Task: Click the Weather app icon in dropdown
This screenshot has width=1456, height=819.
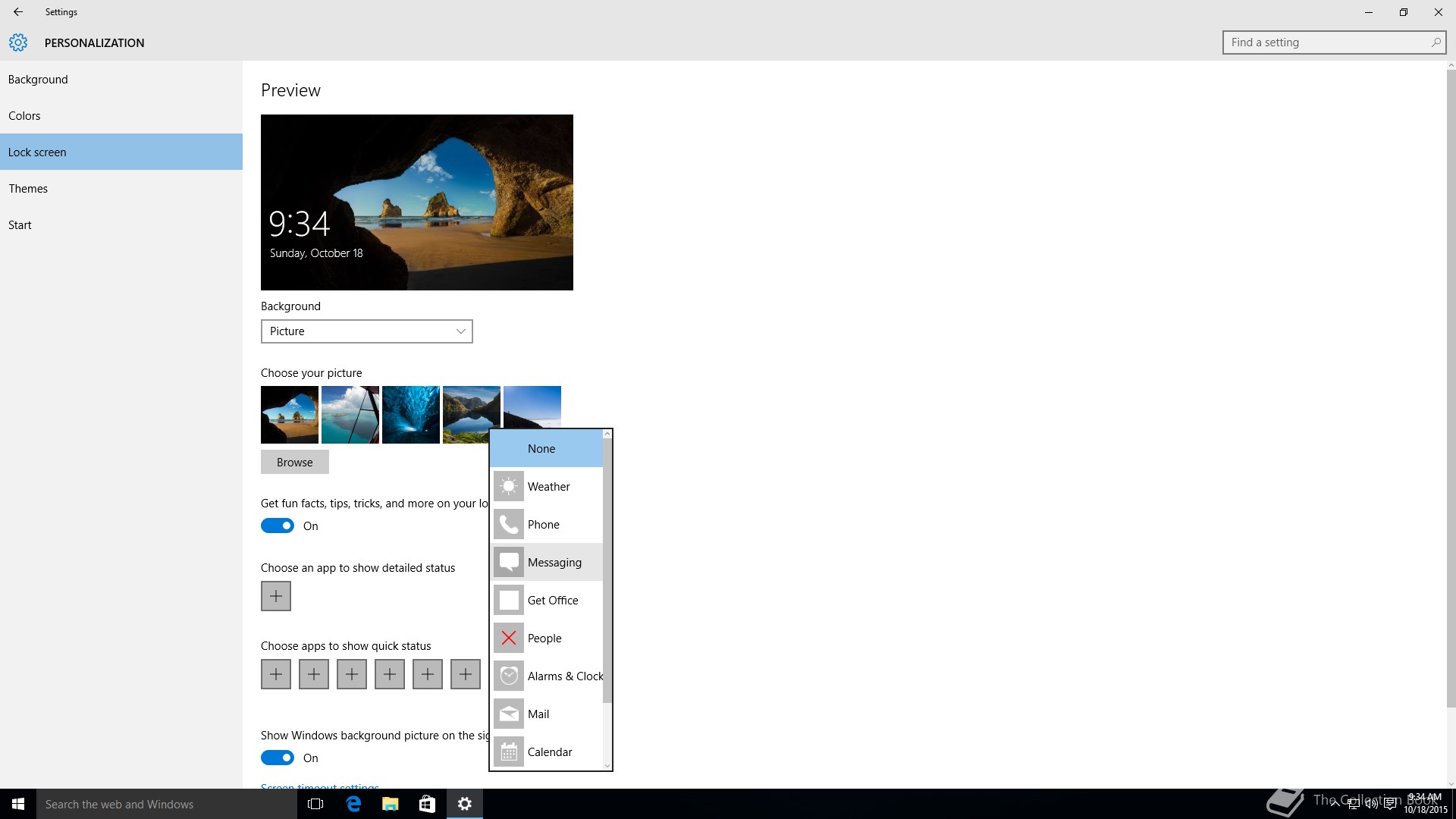Action: [x=509, y=486]
